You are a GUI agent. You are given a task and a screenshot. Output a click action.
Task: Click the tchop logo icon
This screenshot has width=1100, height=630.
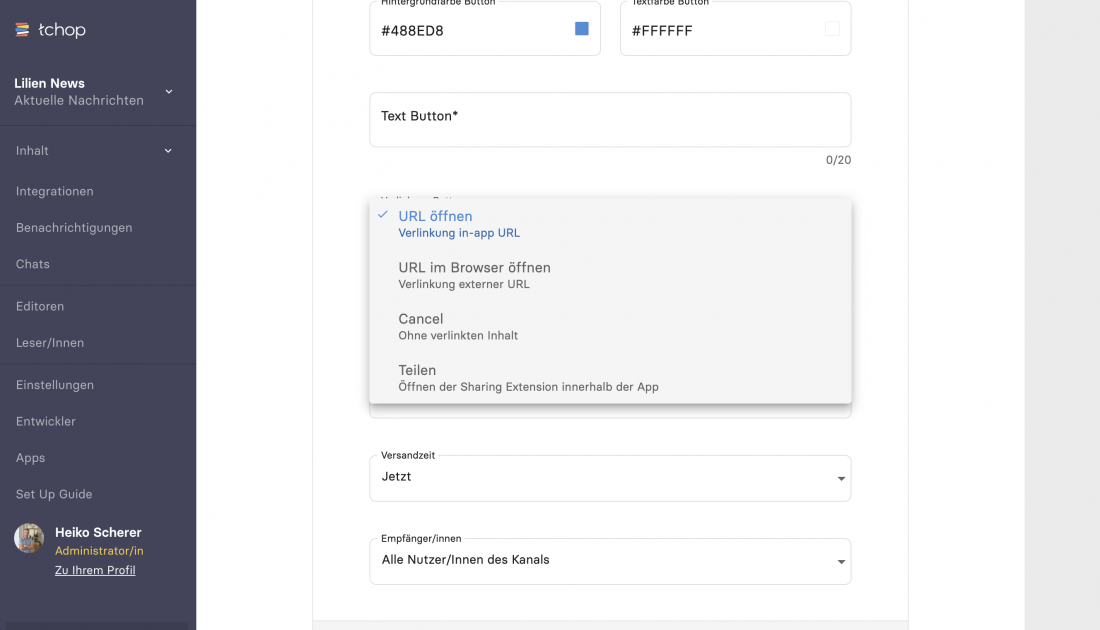(x=22, y=30)
